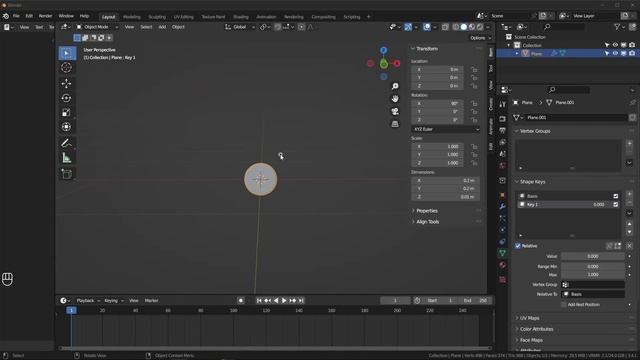
Task: Open the Output properties tab
Action: point(502,130)
